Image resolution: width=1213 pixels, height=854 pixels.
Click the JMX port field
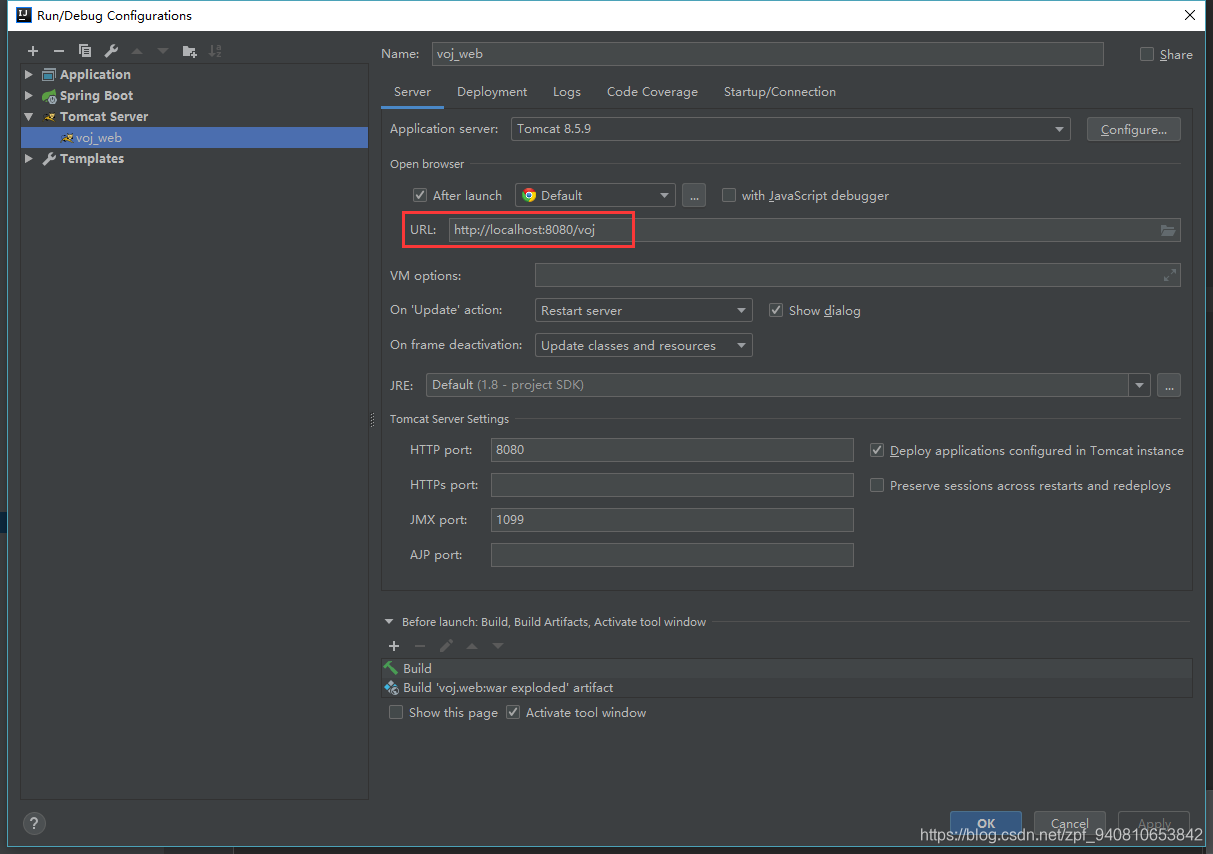click(672, 520)
